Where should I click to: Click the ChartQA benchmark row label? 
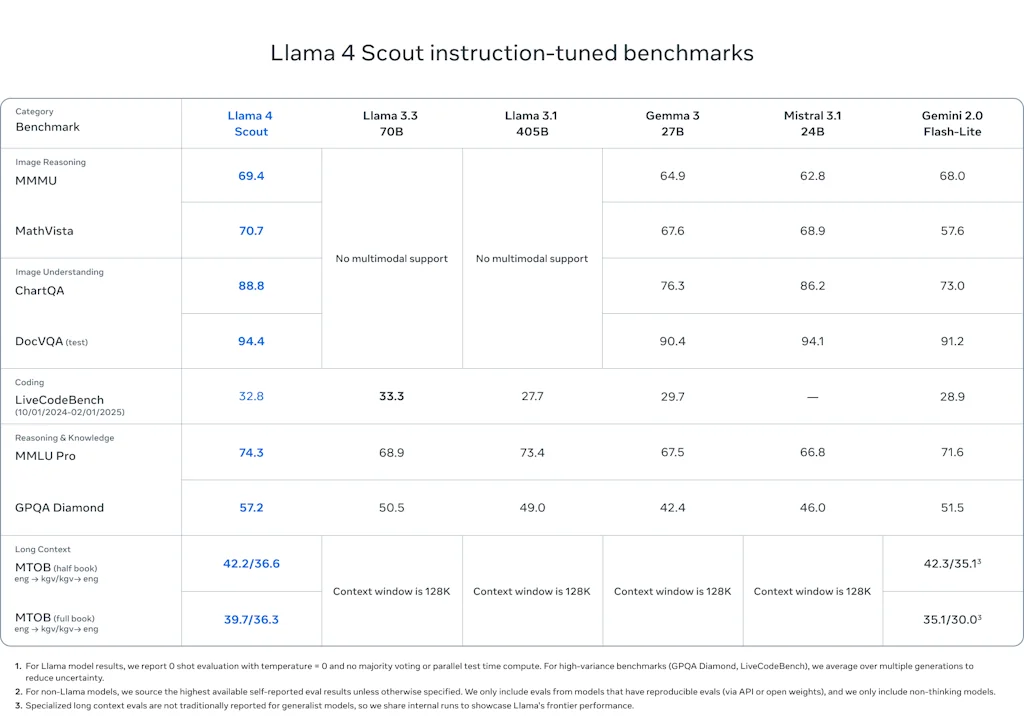pos(41,291)
